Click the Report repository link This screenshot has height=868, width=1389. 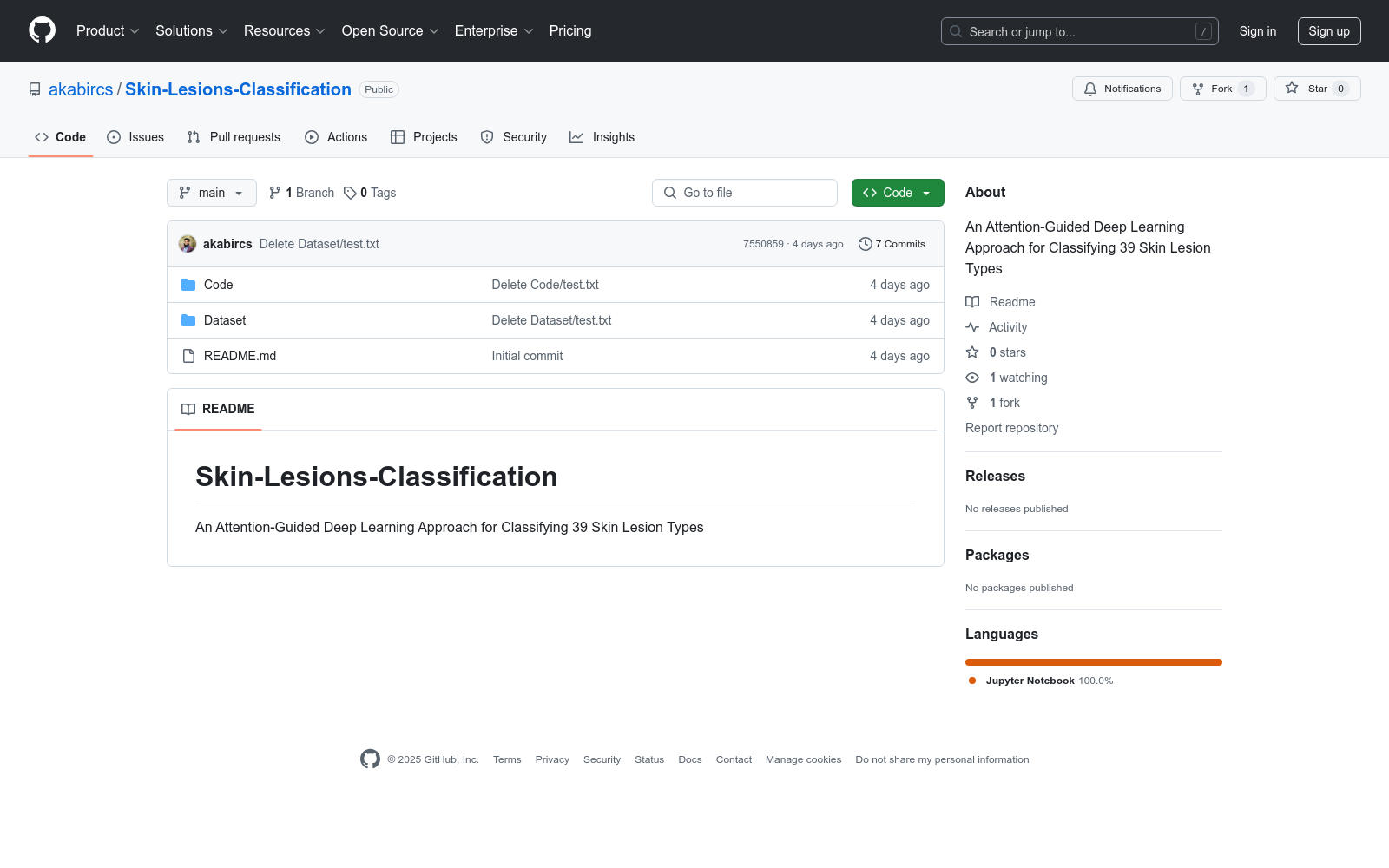pos(1011,428)
